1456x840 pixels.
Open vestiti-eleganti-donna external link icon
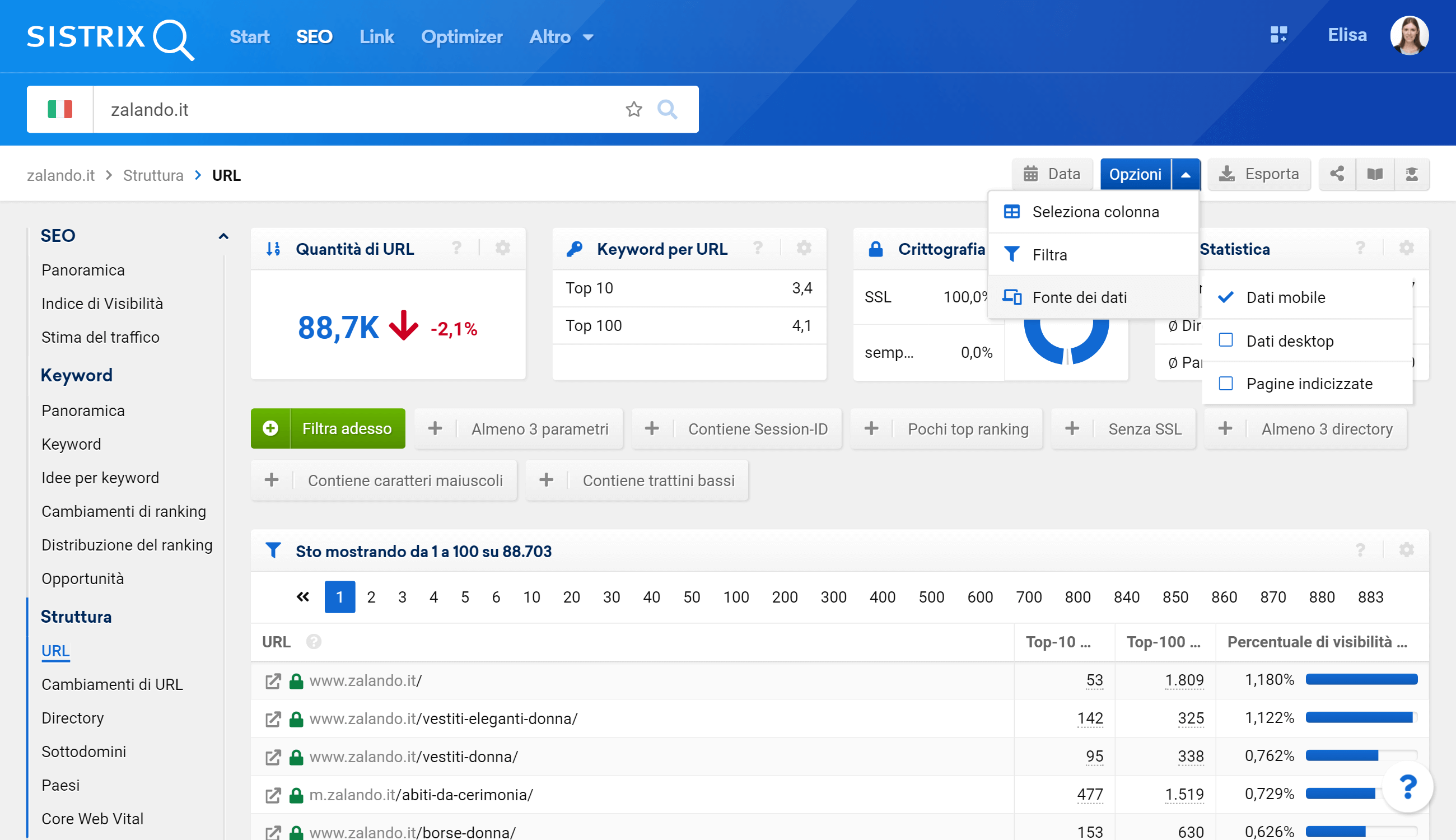pos(273,719)
